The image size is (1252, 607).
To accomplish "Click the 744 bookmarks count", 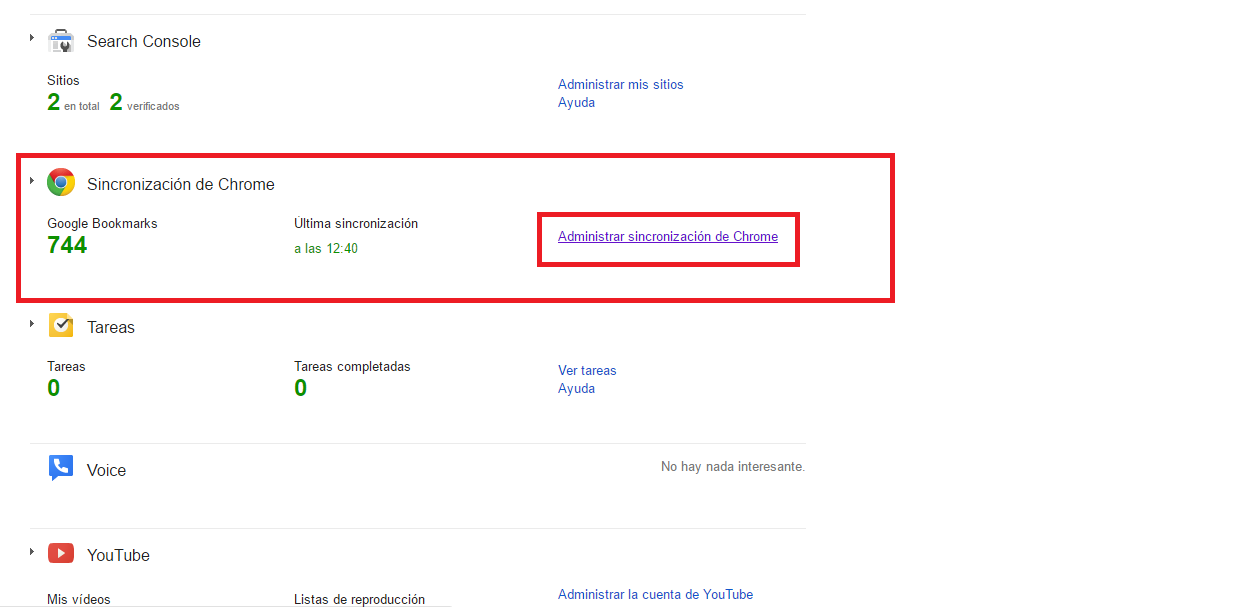I will click(x=67, y=245).
